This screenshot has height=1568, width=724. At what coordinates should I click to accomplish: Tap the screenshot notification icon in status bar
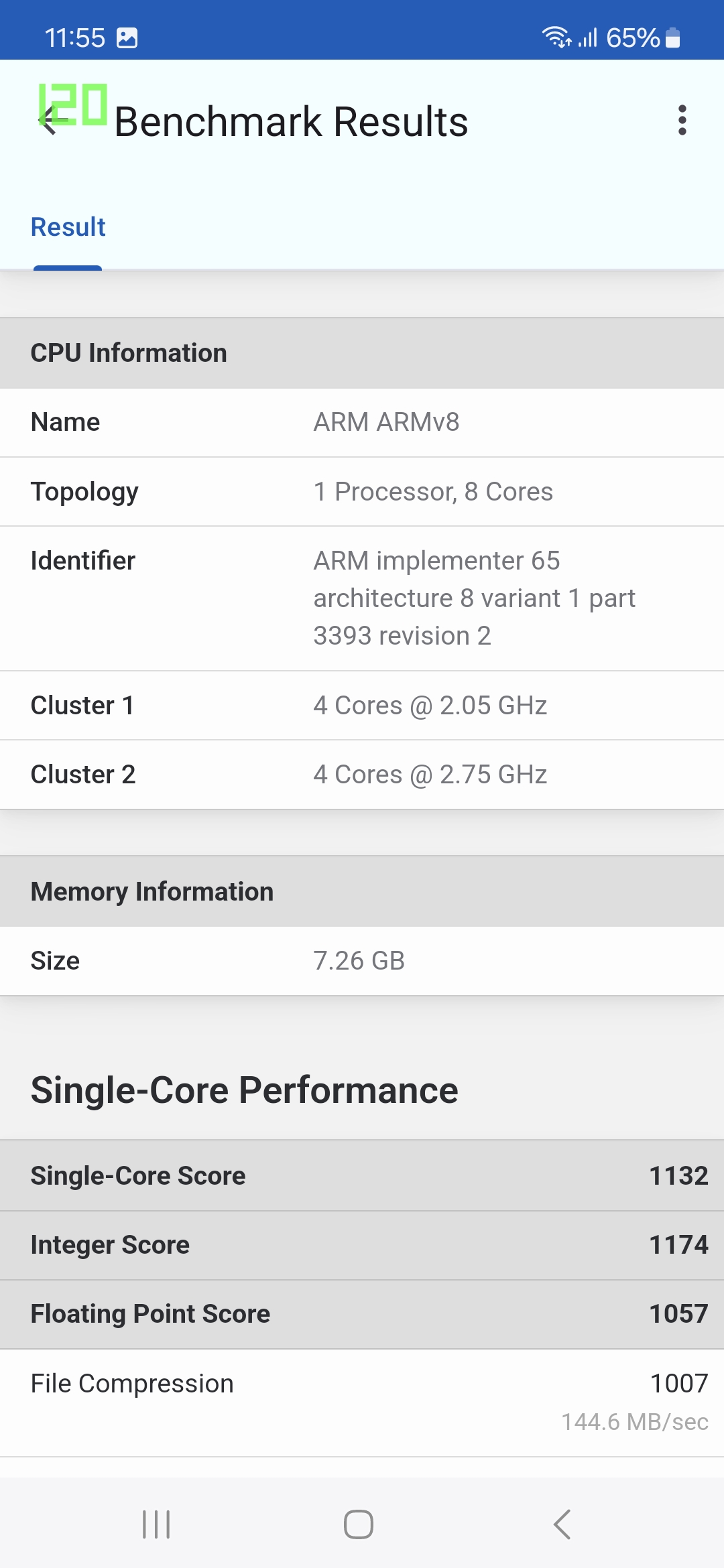[x=127, y=38]
